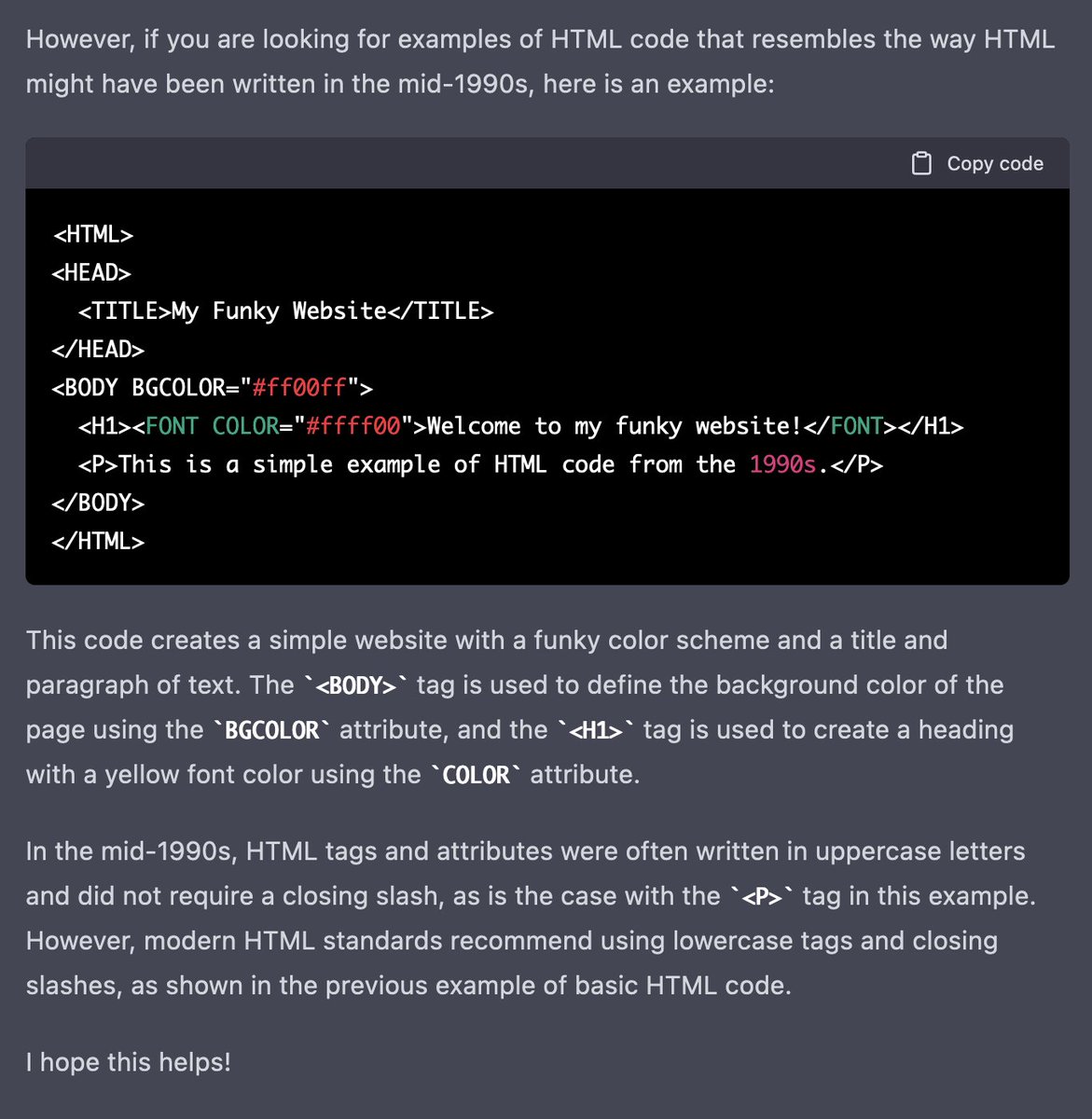Click the 'I hope this helps!' sentence
The width and height of the screenshot is (1092, 1119).
[129, 1062]
